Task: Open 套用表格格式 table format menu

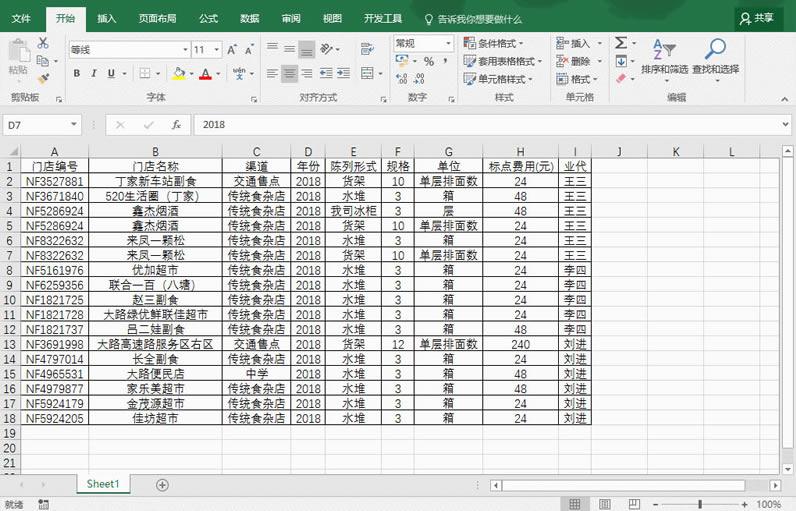Action: [x=503, y=61]
